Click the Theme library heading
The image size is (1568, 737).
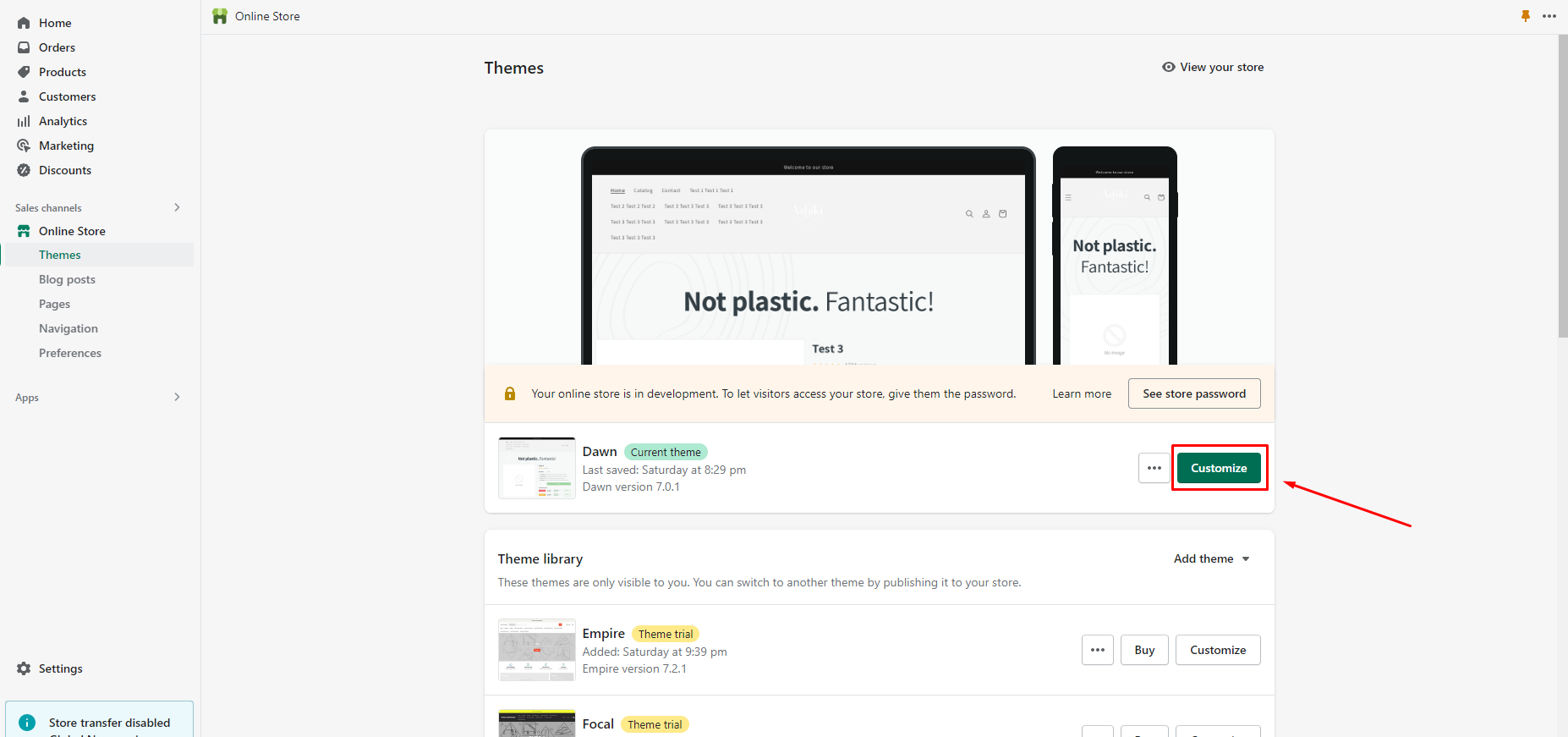[x=540, y=558]
